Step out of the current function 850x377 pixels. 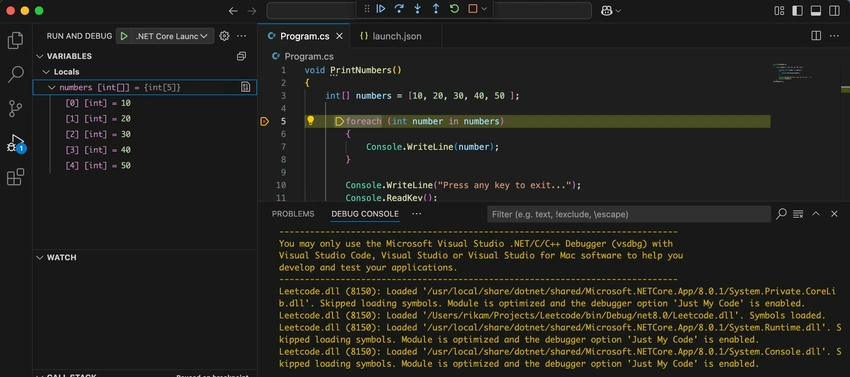pyautogui.click(x=436, y=9)
